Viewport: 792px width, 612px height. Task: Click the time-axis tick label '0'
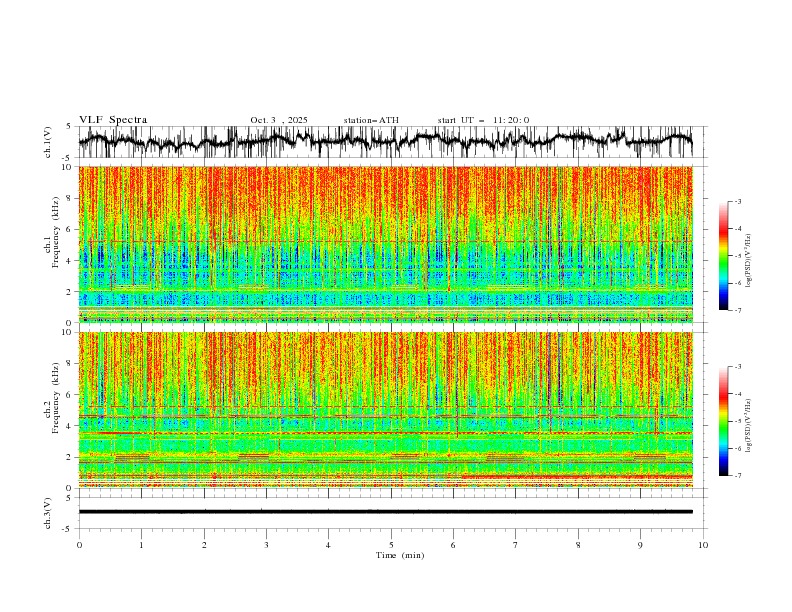79,545
